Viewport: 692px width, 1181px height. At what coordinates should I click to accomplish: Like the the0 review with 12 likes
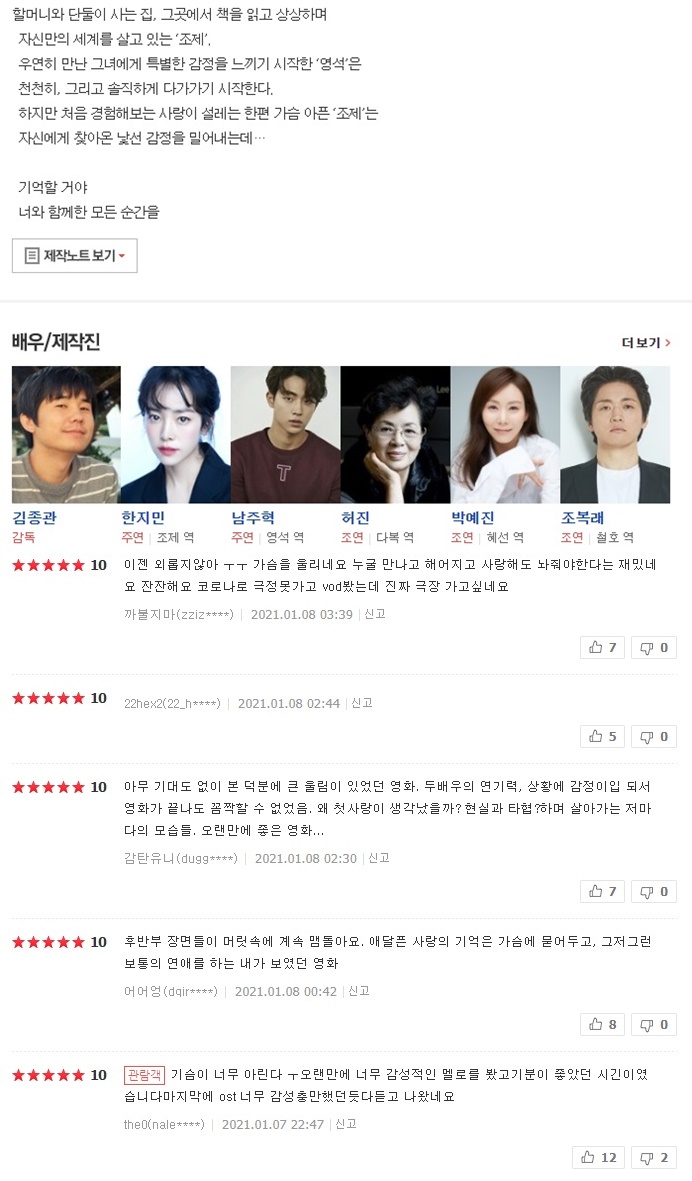pyautogui.click(x=599, y=1158)
